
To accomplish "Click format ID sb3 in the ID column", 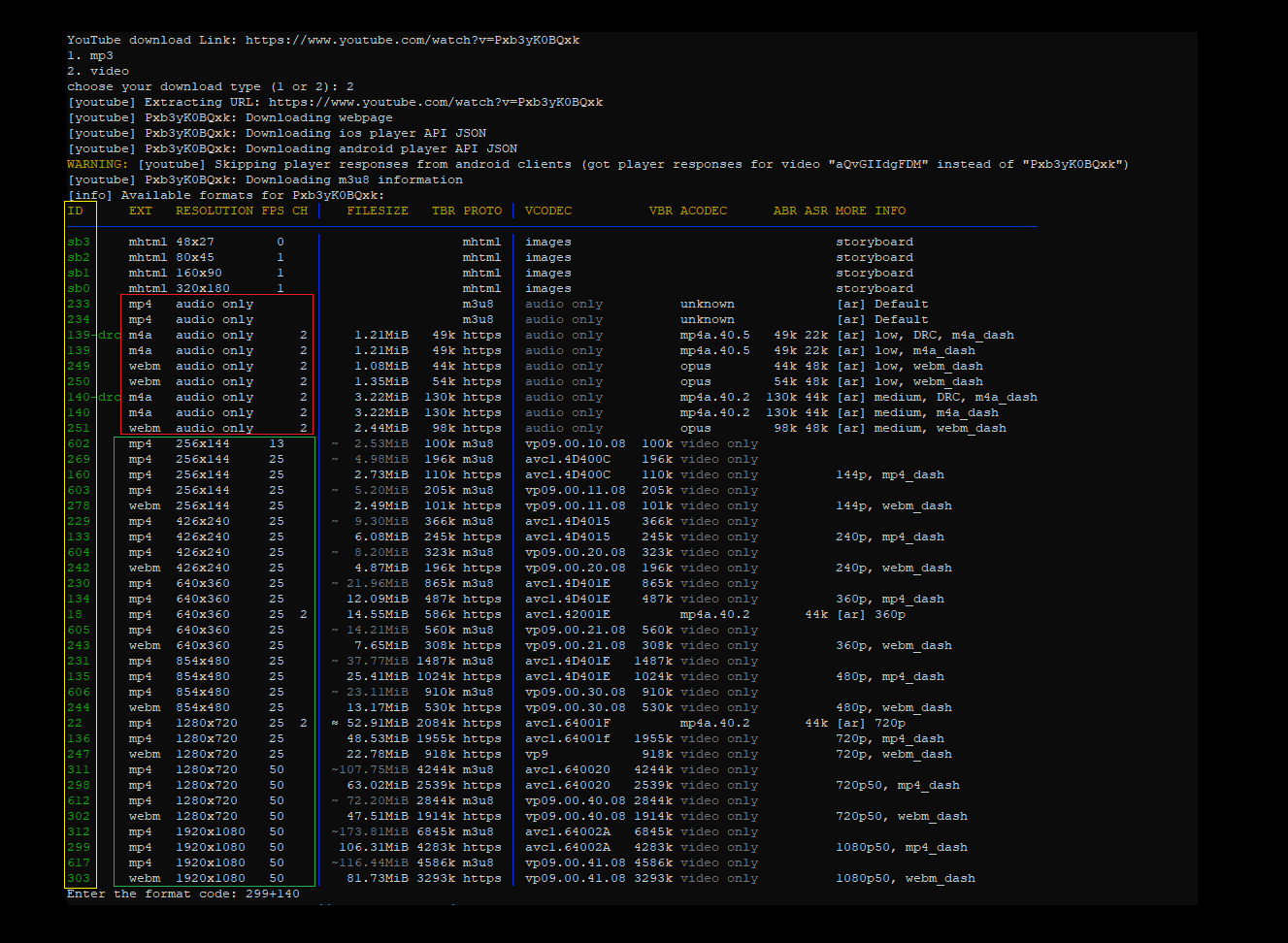I will point(79,242).
